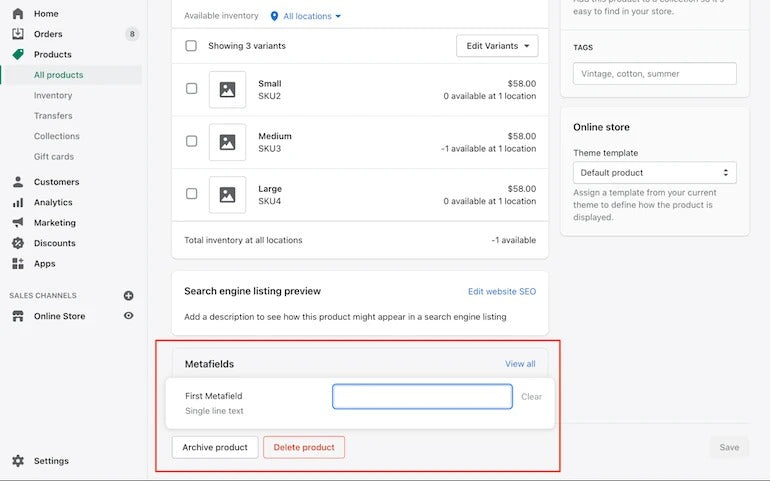View Online Store using eye icon
Screen dimensions: 770x481
128,316
